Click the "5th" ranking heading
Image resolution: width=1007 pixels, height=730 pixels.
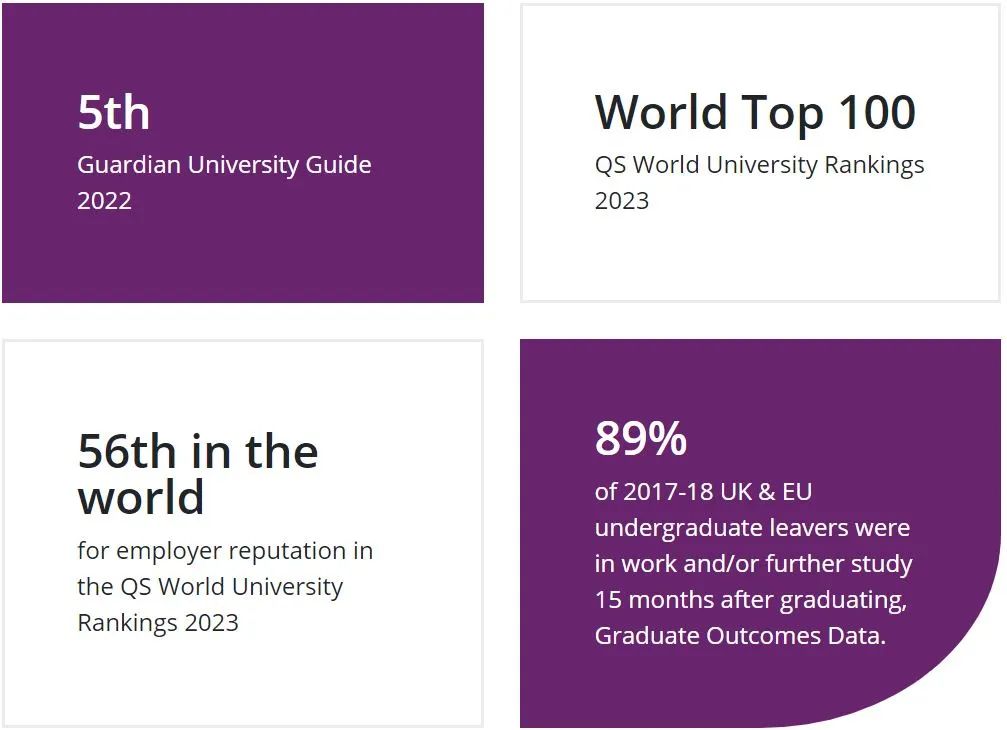click(114, 112)
